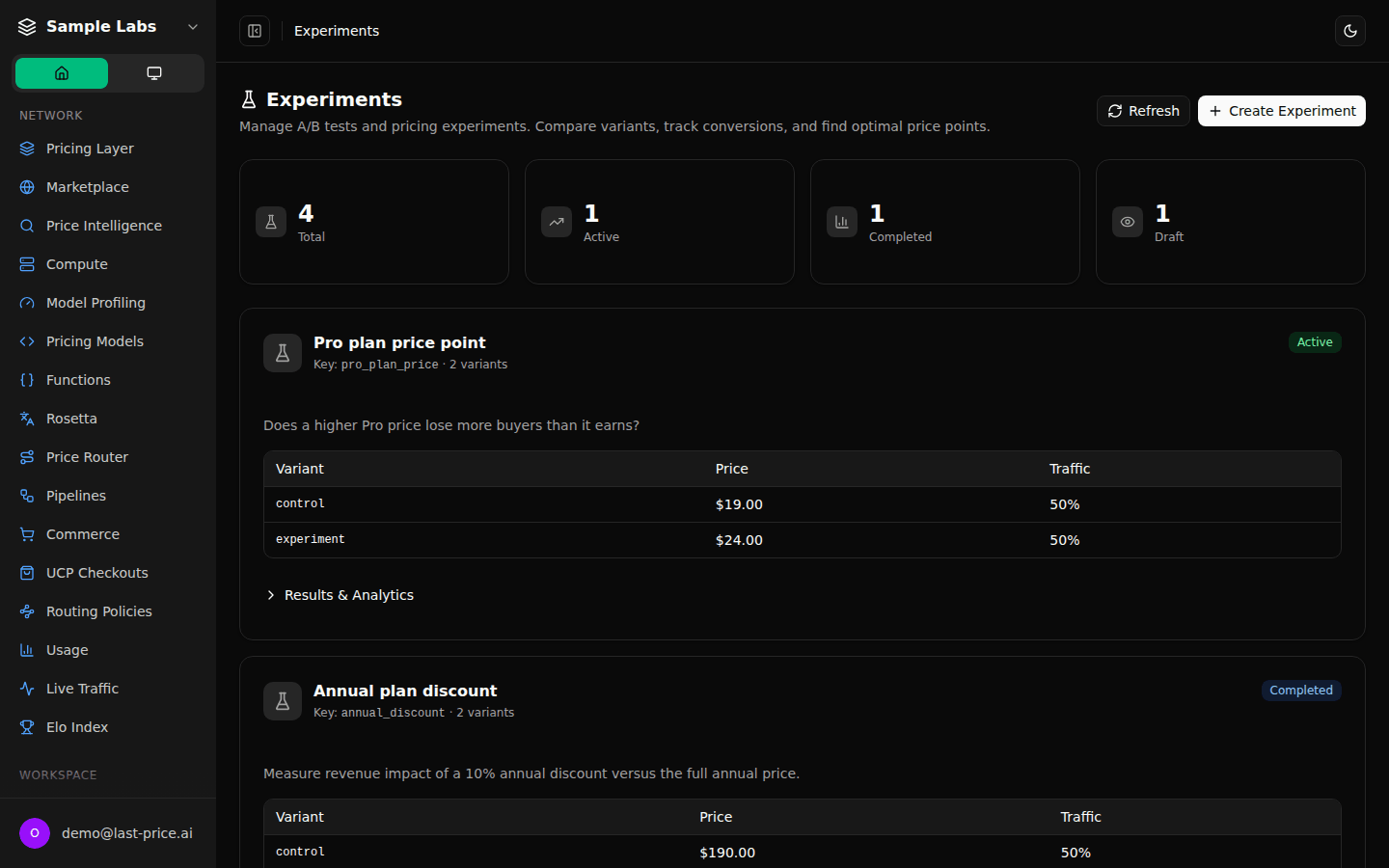Click the Pricing Layer stack icon

click(27, 149)
